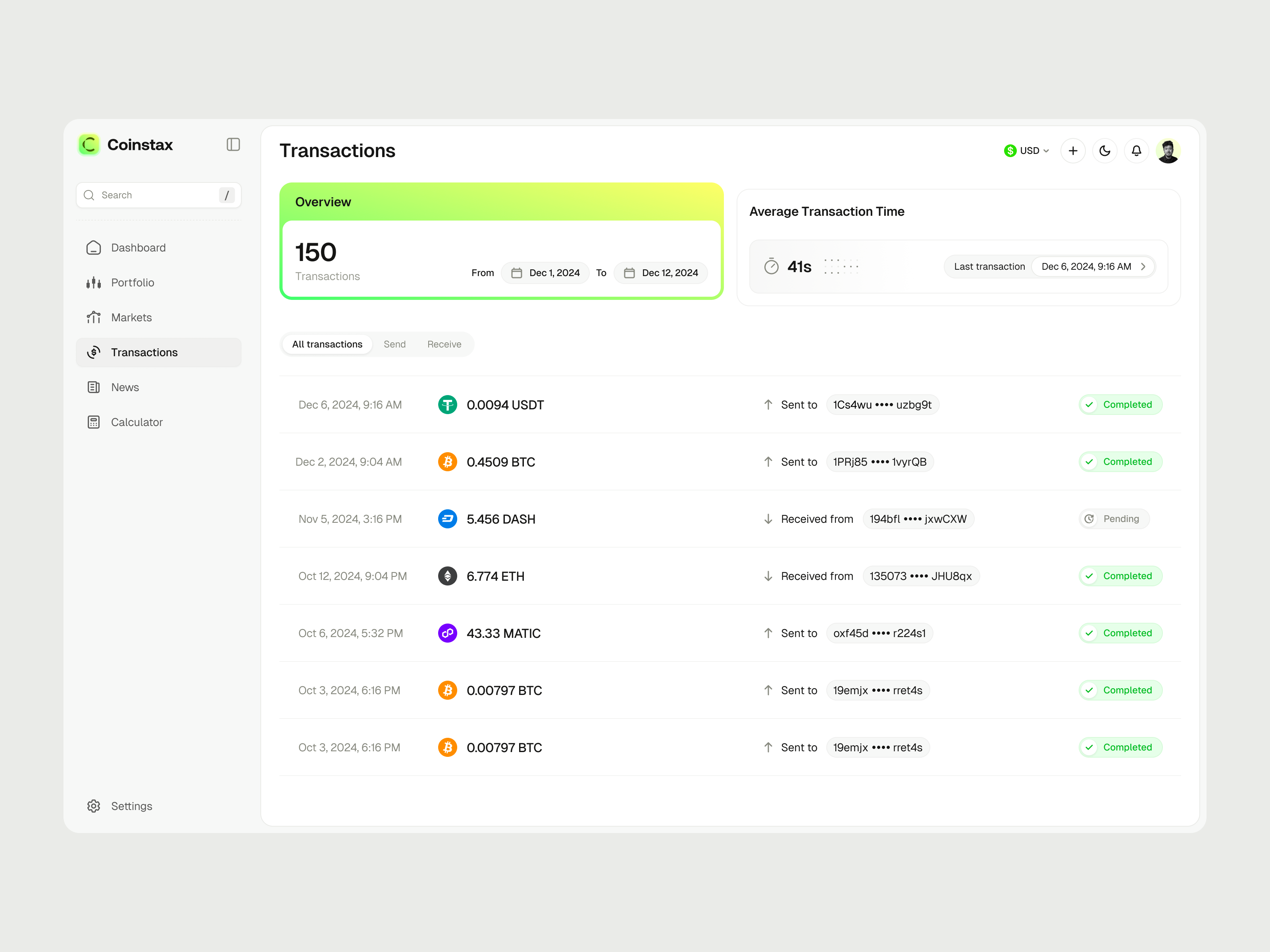Expand the last transaction details with the chevron
Screen dimensions: 1270x952
[1143, 266]
